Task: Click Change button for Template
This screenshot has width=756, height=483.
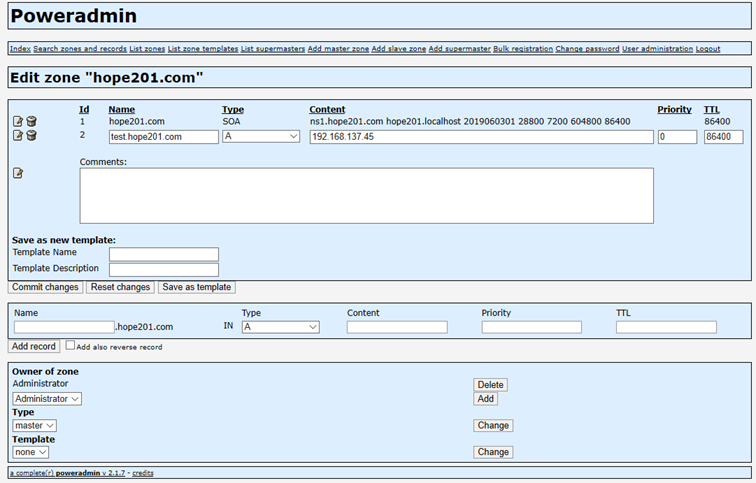Action: [x=493, y=452]
